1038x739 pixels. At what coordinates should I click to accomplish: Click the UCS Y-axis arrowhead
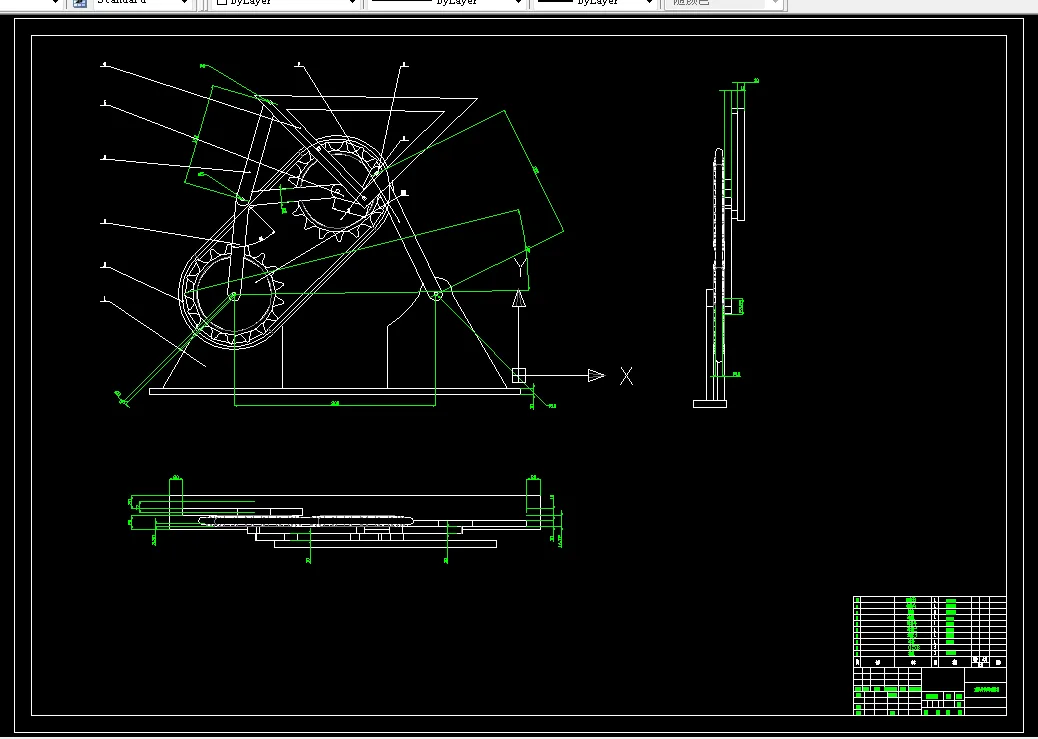click(519, 299)
